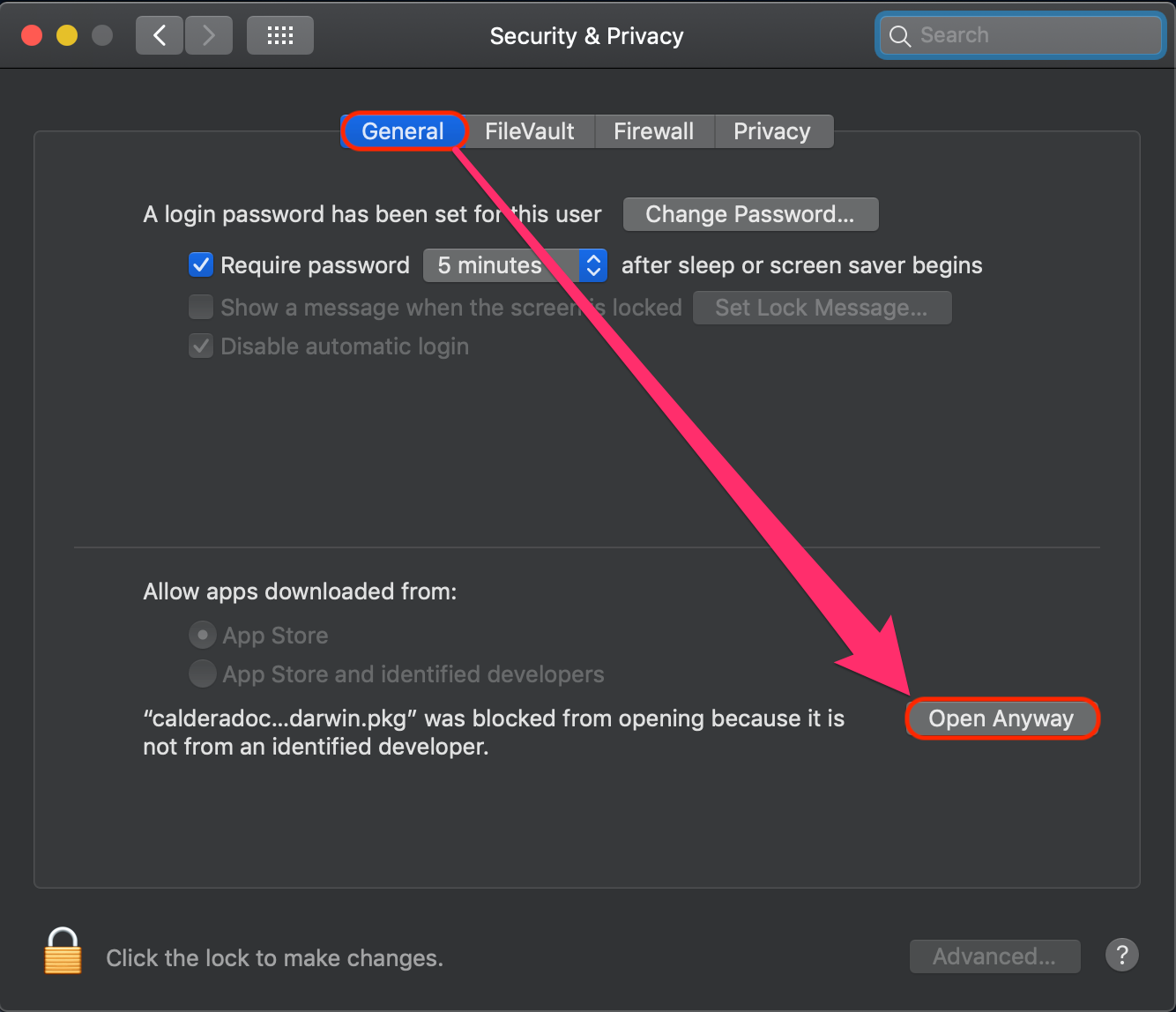Show all preferences grid icon
1176x1012 pixels.
click(x=280, y=35)
